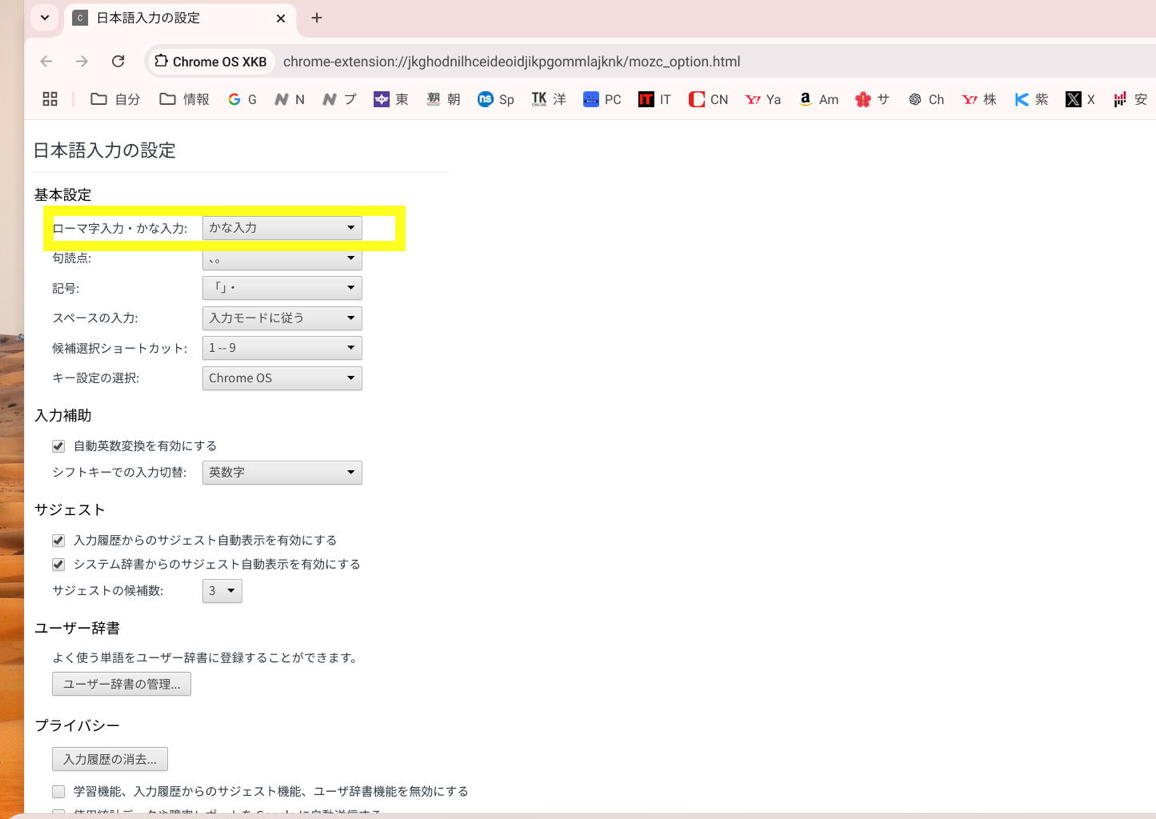The height and width of the screenshot is (819, 1156).
Task: Open a new tab with the plus button
Action: (316, 18)
